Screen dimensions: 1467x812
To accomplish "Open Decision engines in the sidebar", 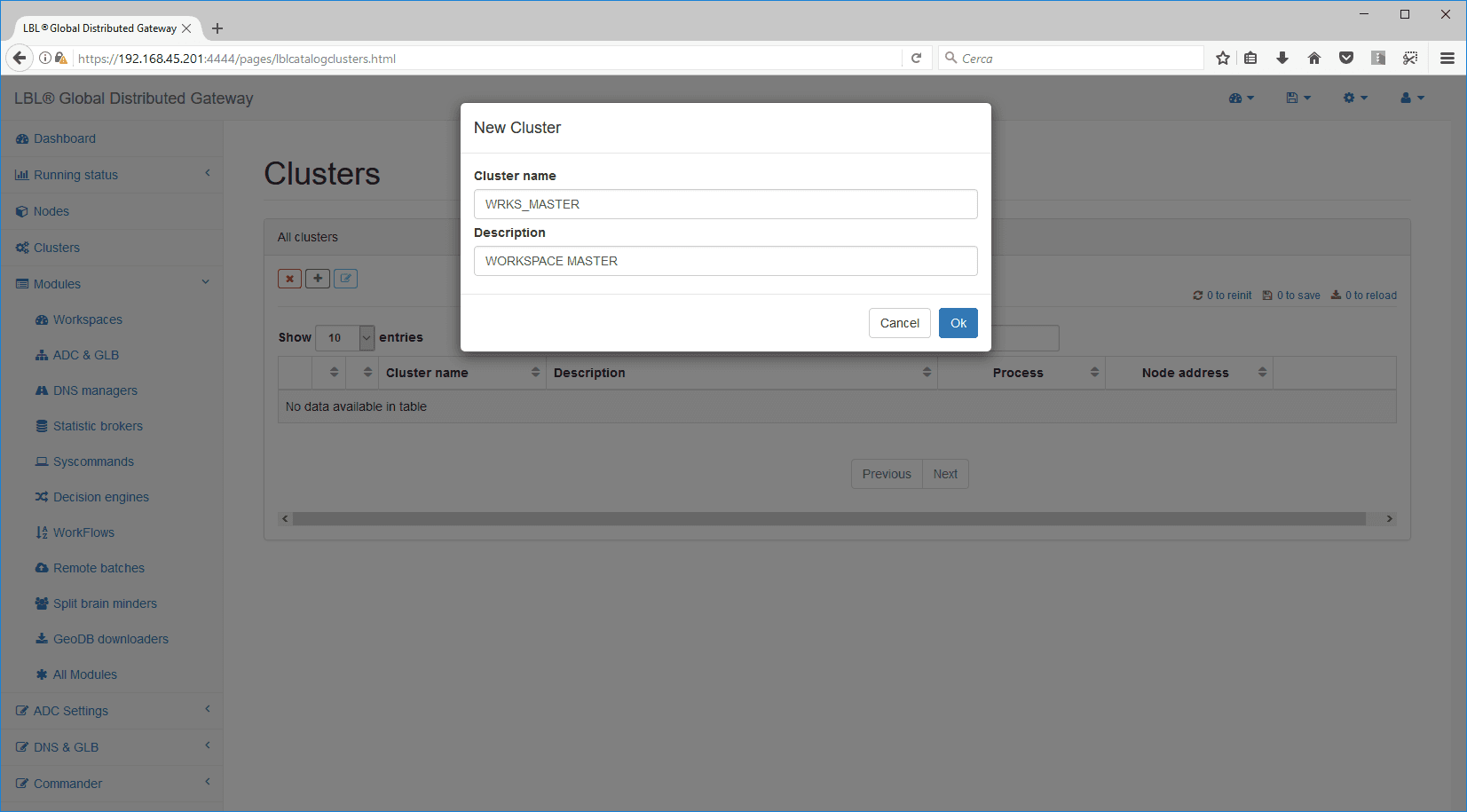I will (100, 497).
